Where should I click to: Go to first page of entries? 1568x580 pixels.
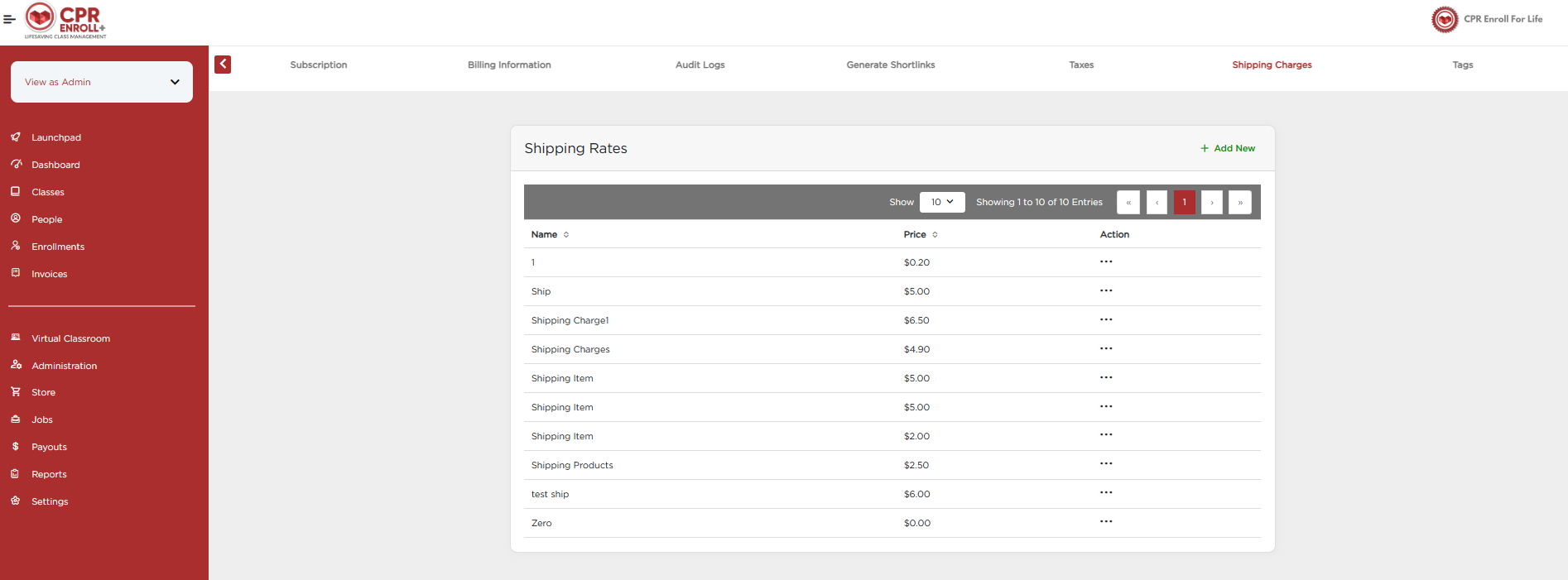[x=1128, y=202]
